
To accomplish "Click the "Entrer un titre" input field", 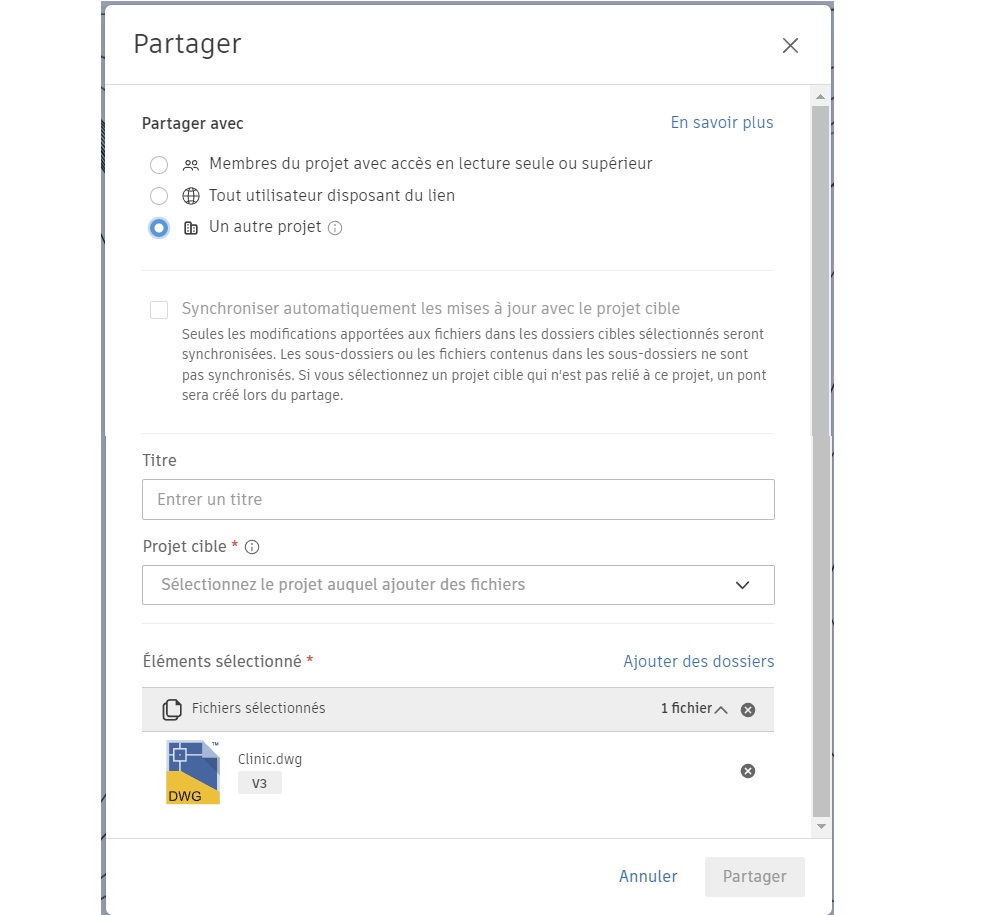I will (x=458, y=499).
